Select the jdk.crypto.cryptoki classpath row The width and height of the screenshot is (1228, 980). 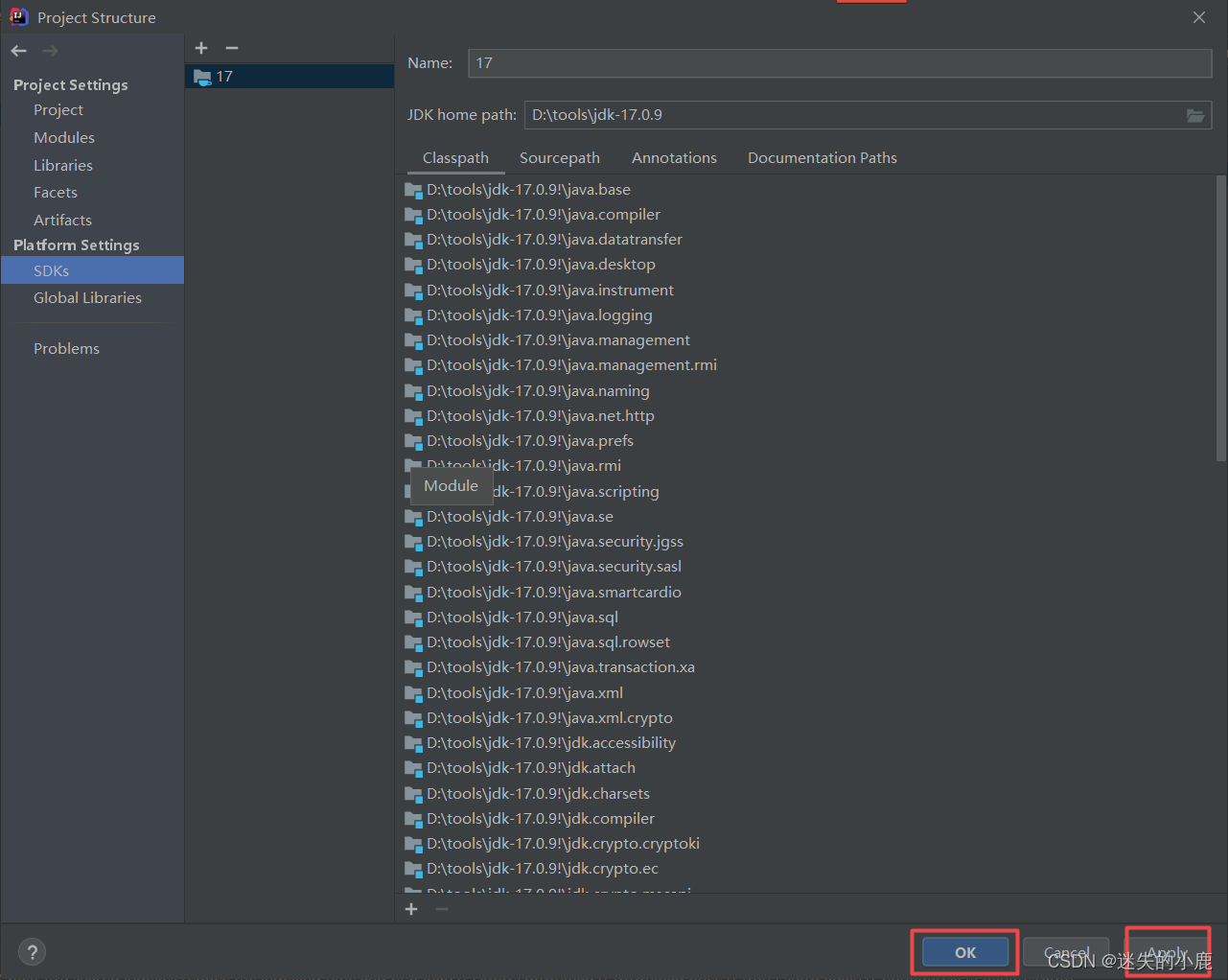point(805,844)
